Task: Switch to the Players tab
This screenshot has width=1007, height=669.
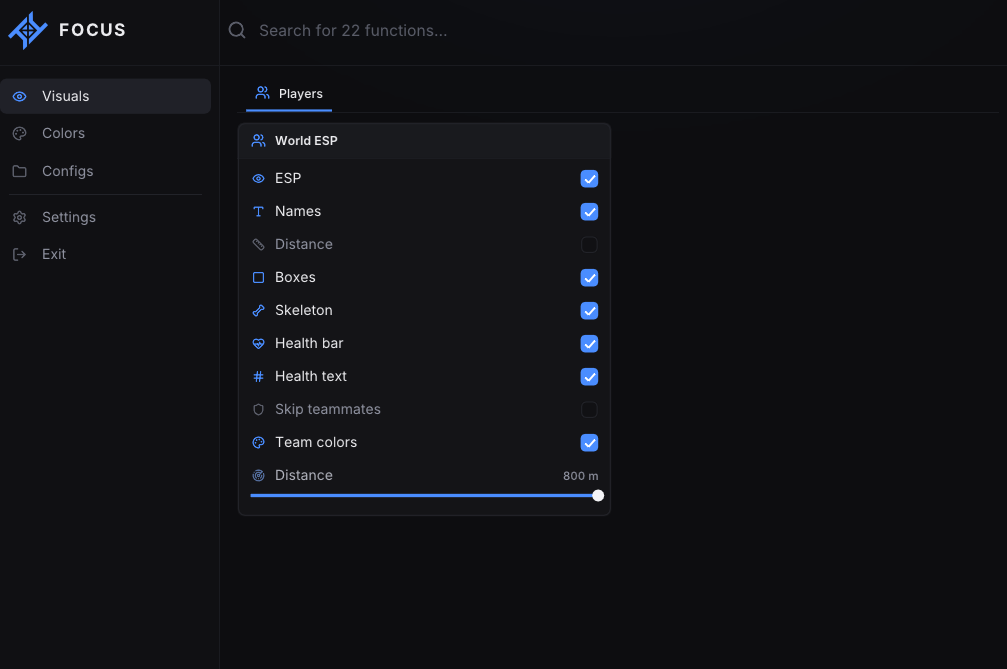Action: (289, 94)
